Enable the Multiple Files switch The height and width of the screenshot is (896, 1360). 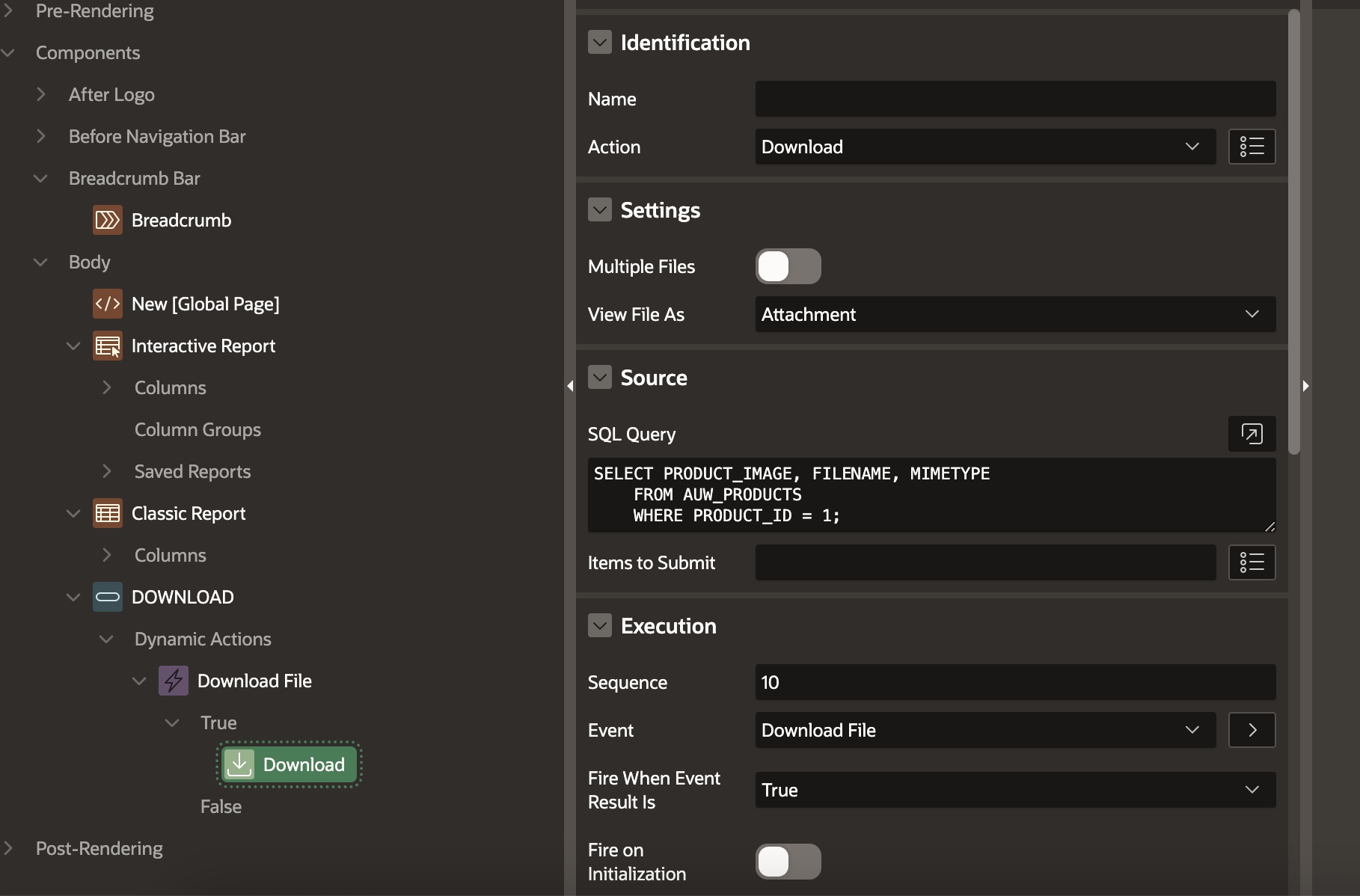(x=788, y=266)
